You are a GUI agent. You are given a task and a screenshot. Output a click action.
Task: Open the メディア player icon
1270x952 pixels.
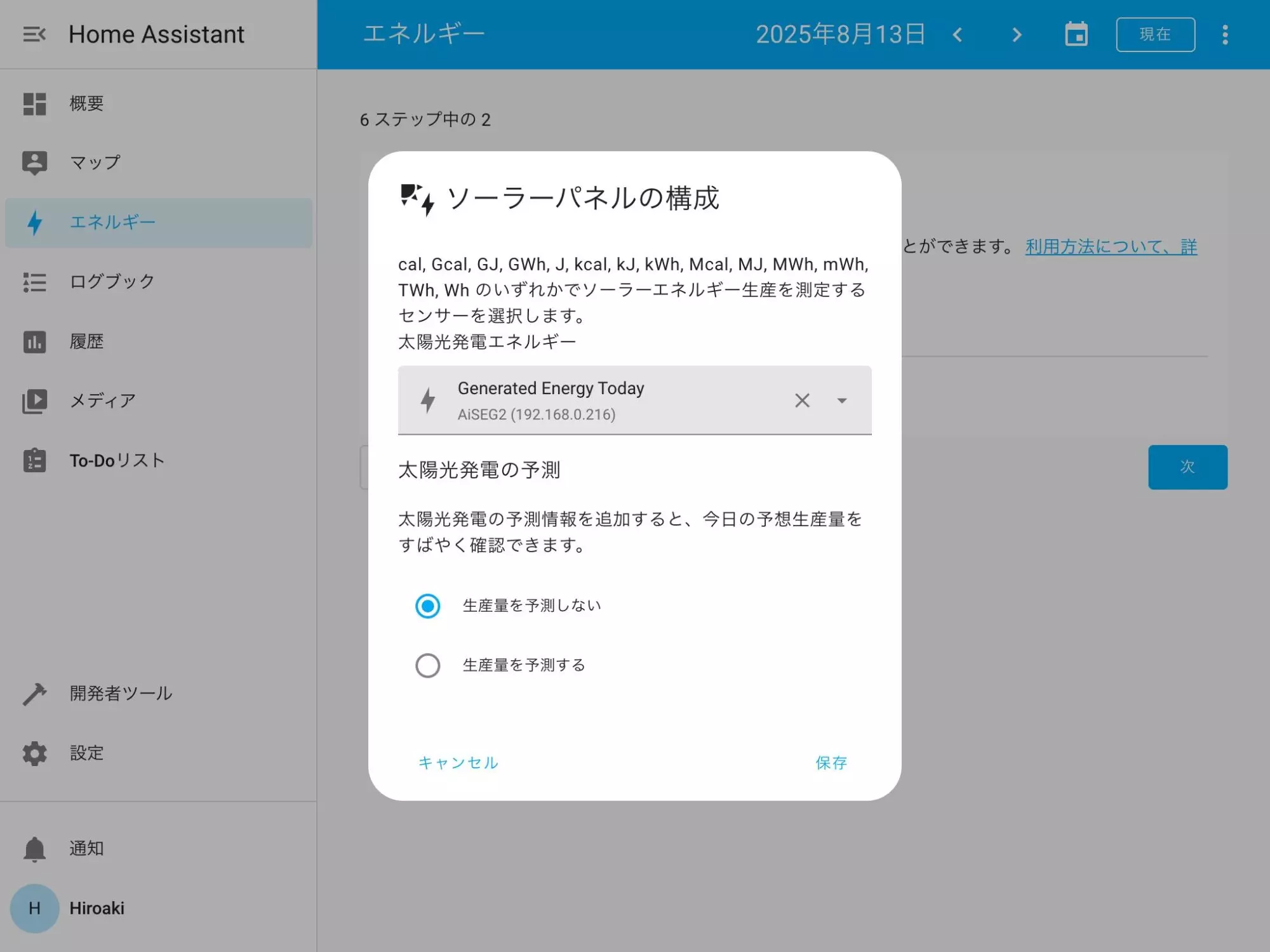click(34, 401)
